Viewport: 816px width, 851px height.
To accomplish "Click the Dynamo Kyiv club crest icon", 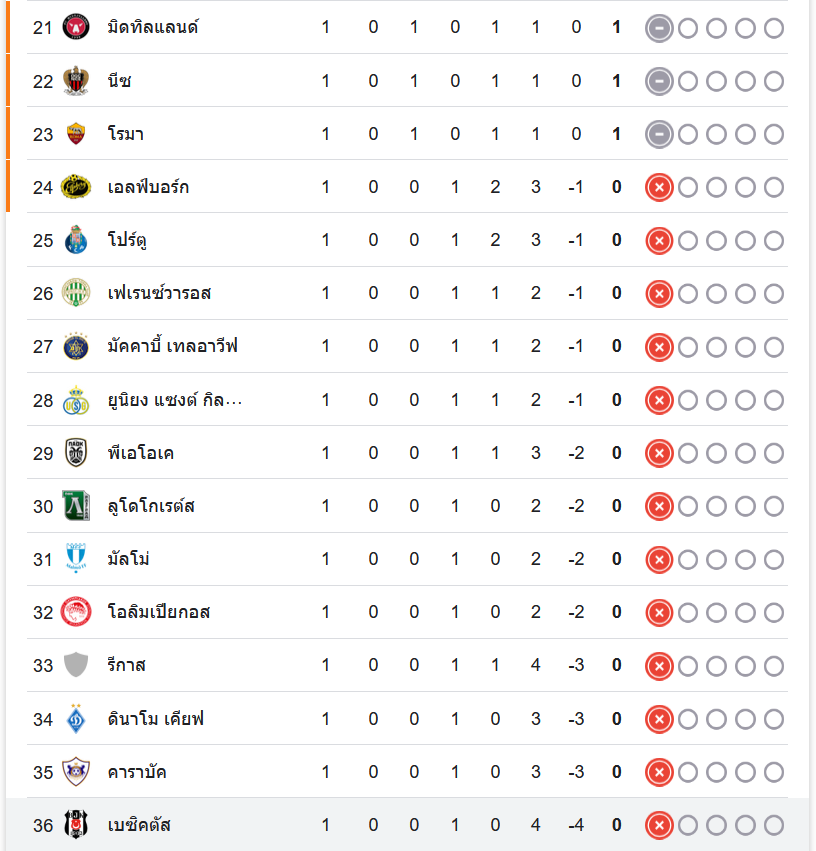I will coord(76,718).
